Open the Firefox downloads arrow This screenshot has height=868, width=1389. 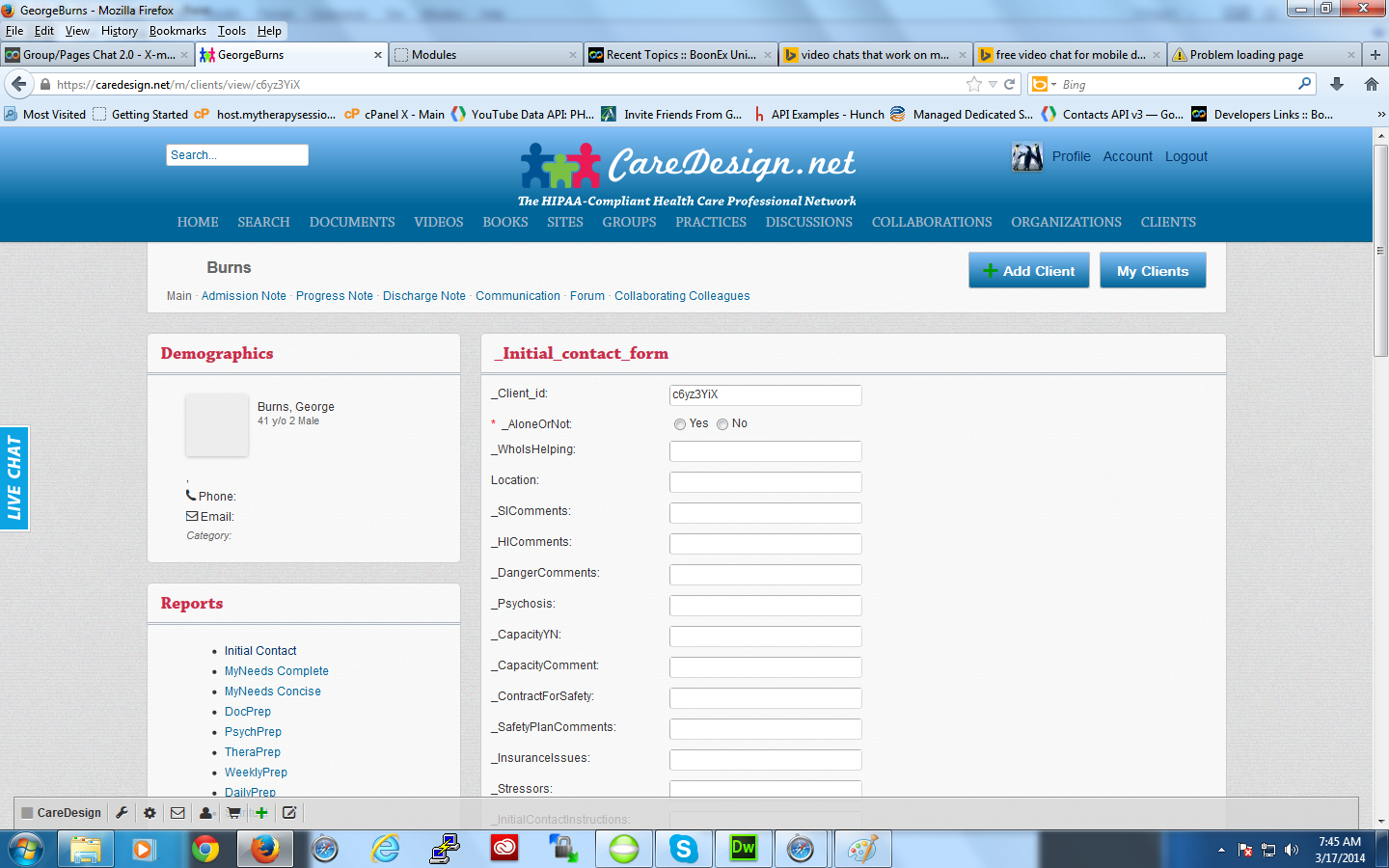coord(1337,85)
